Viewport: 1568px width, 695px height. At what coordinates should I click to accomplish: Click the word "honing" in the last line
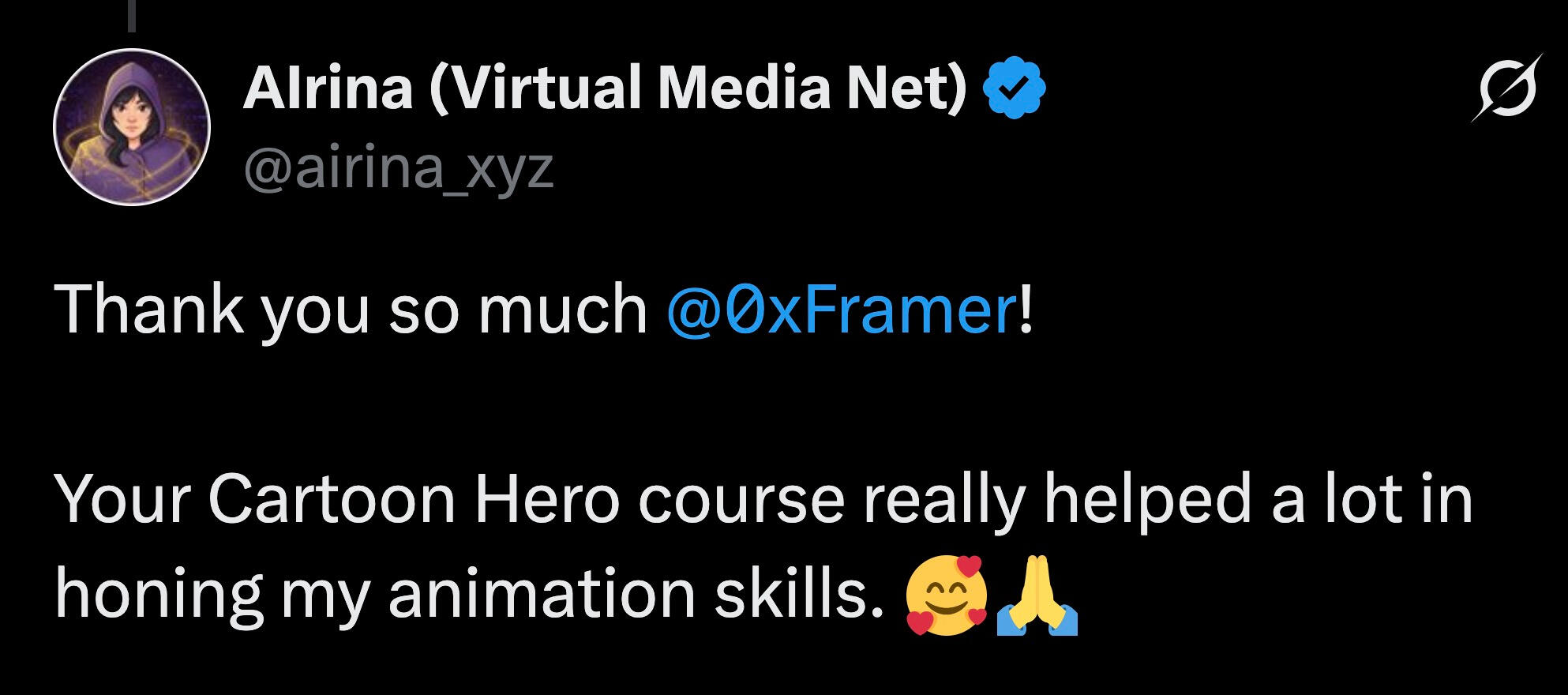click(158, 595)
